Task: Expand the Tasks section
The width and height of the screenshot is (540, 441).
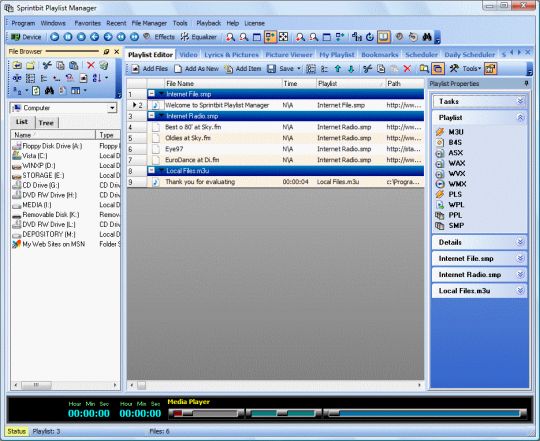Action: pyautogui.click(x=520, y=101)
